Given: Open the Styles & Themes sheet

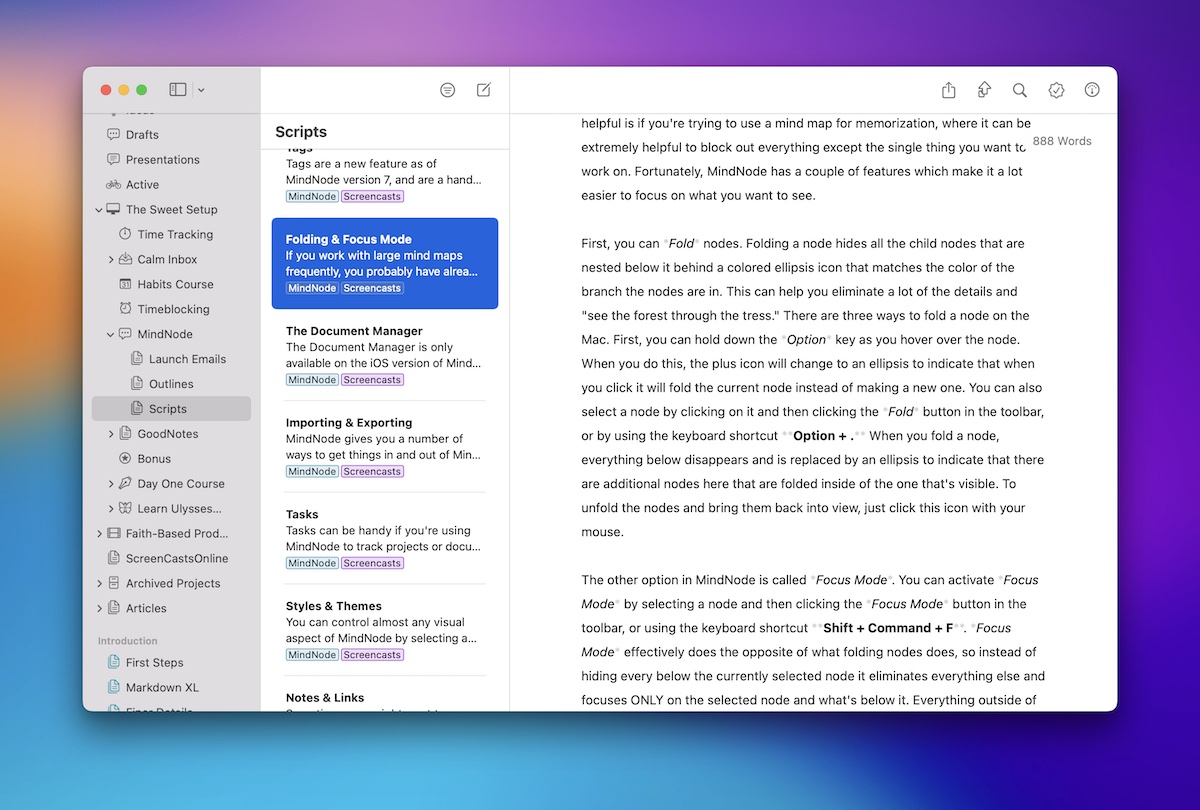Looking at the screenshot, I should coord(385,630).
